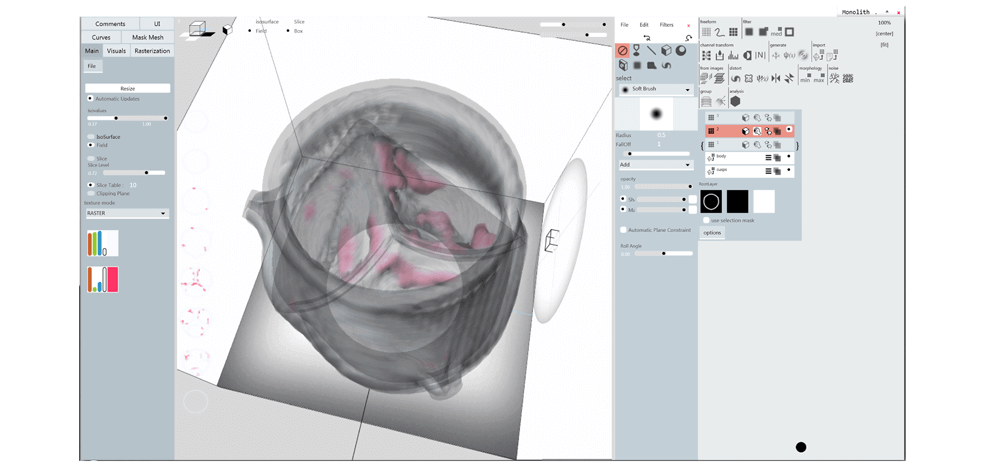
Task: Select the outlined box tool in second row
Action: 623,65
